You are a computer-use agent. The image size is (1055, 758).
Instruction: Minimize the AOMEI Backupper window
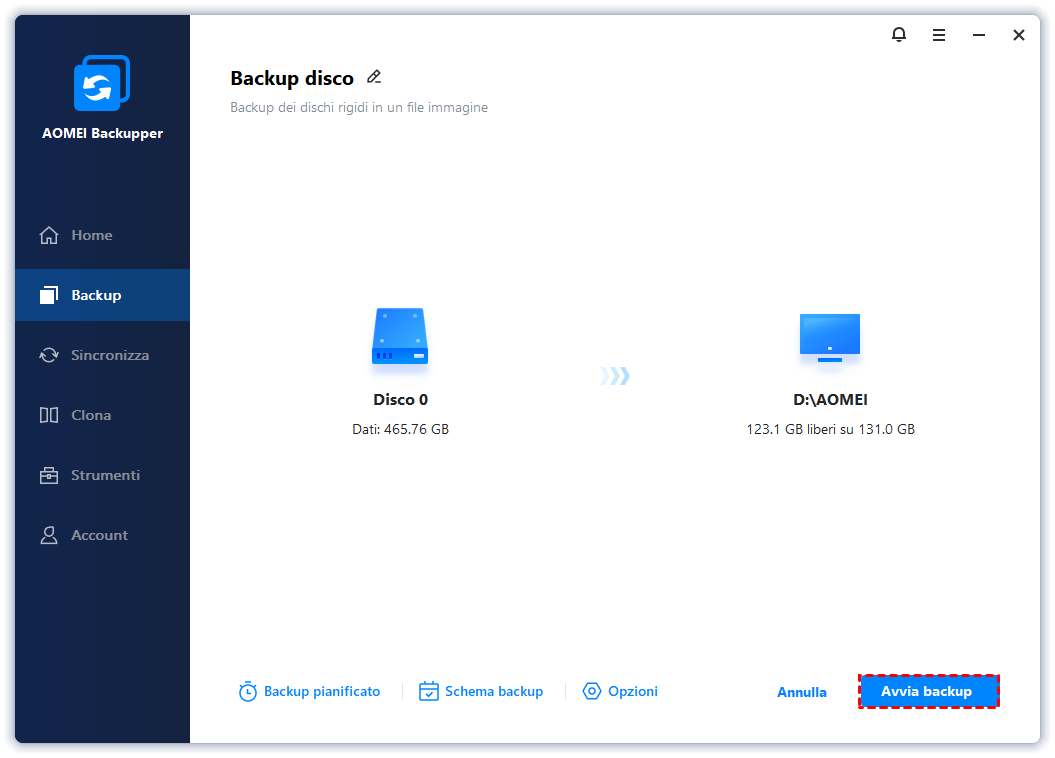tap(979, 35)
